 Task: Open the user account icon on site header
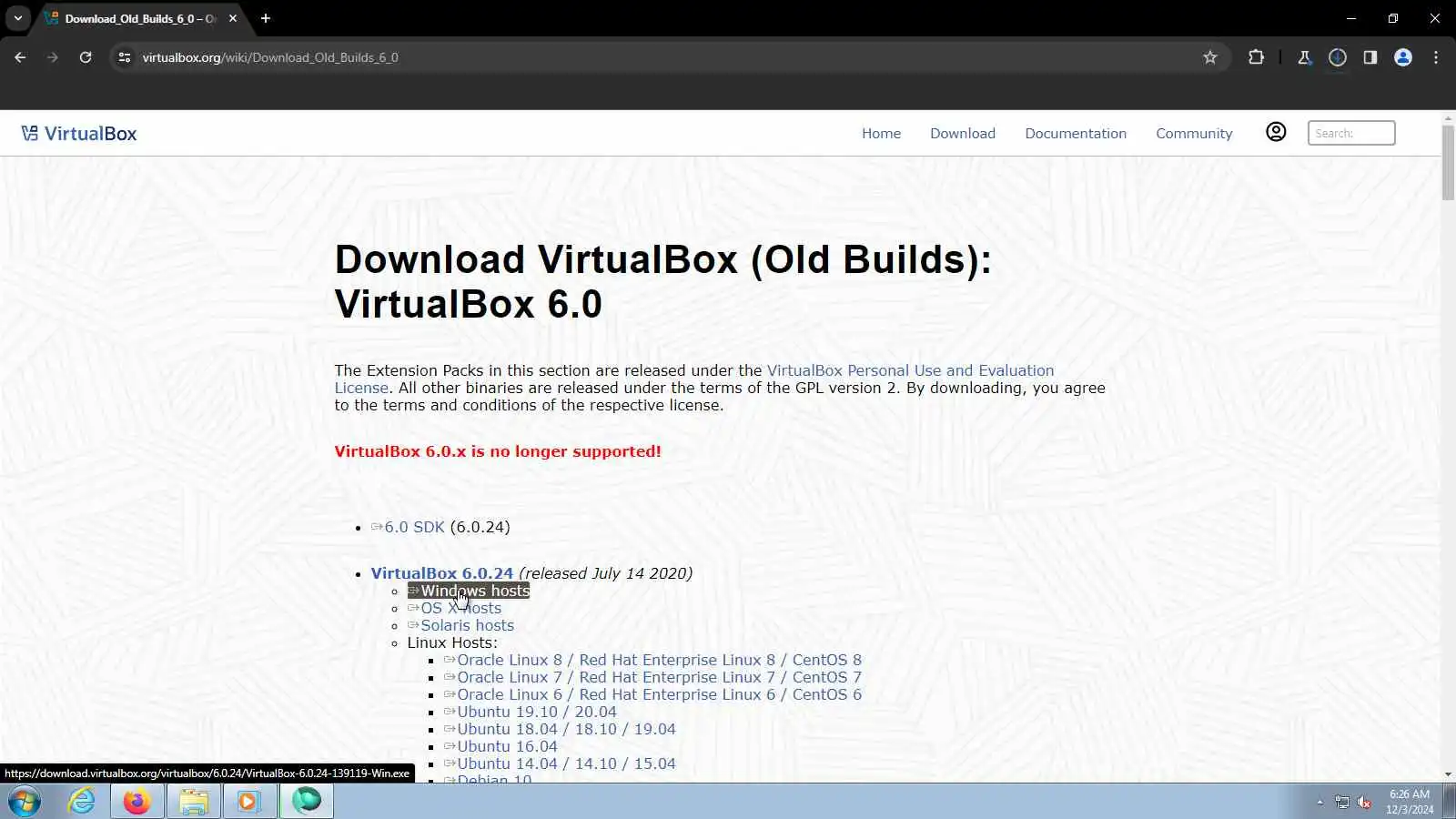tap(1276, 133)
